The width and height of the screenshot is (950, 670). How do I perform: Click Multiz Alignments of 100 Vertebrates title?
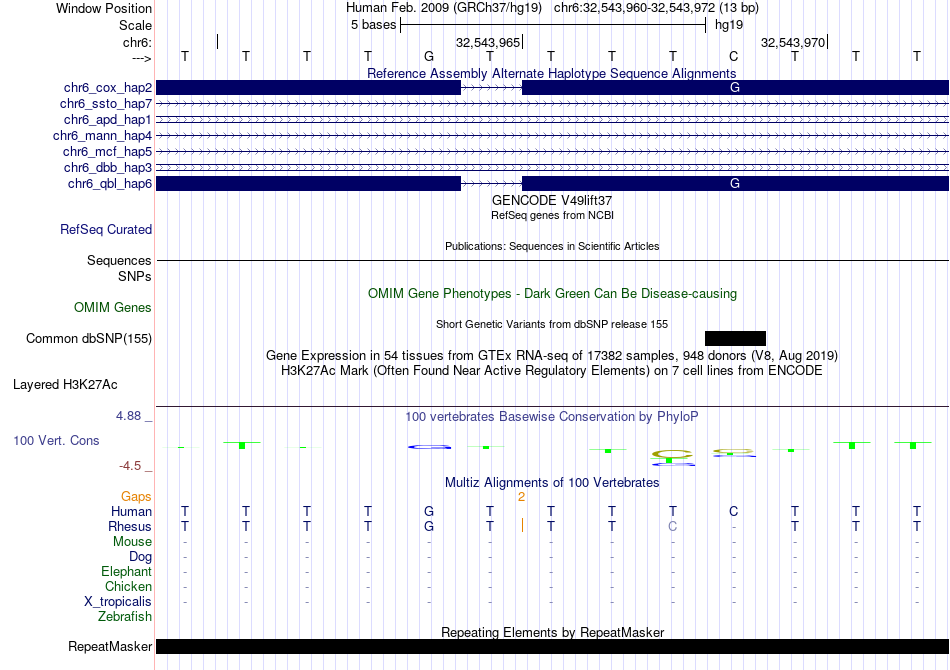coord(552,483)
